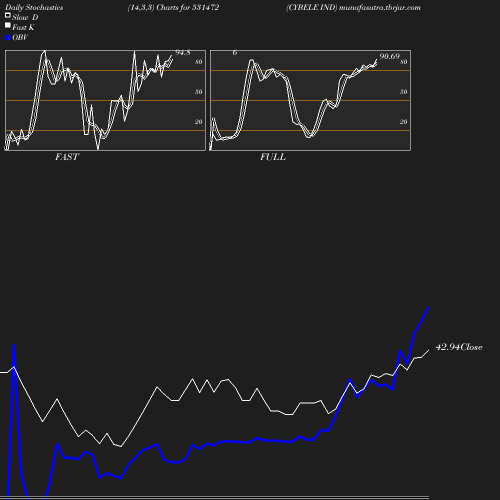Click the 94.8 value on FAST chart
This screenshot has width=500, height=500.
(183, 52)
